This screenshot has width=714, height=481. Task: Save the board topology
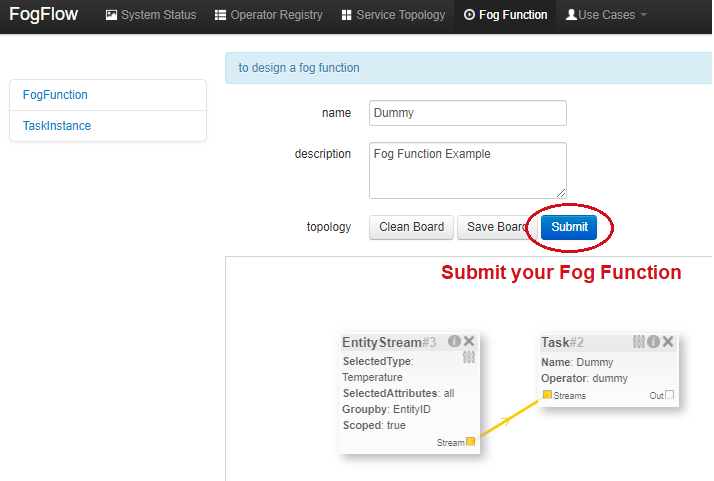[x=496, y=227]
